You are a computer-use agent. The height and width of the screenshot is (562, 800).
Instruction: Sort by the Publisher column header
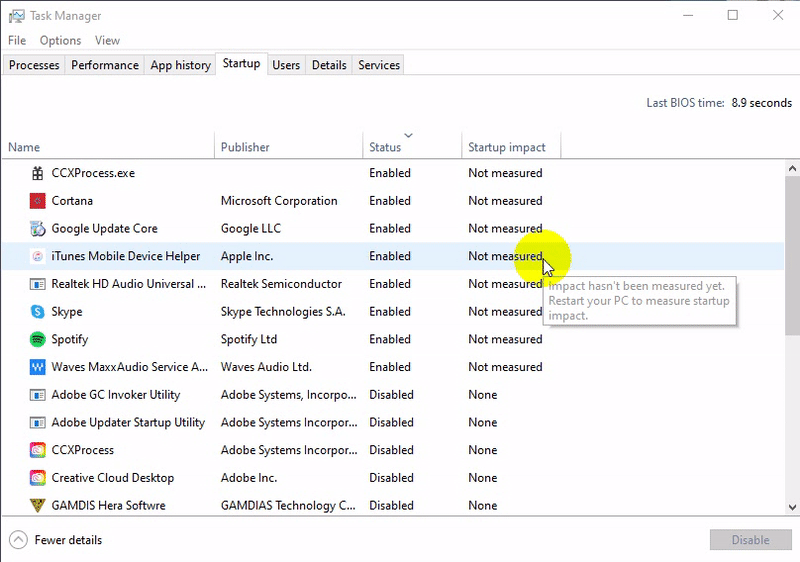[x=245, y=147]
